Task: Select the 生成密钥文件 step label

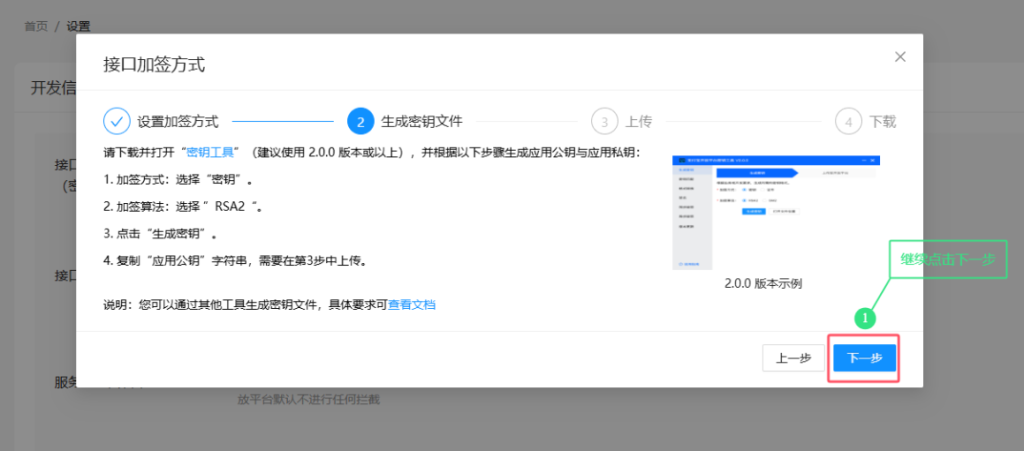Action: click(x=422, y=121)
